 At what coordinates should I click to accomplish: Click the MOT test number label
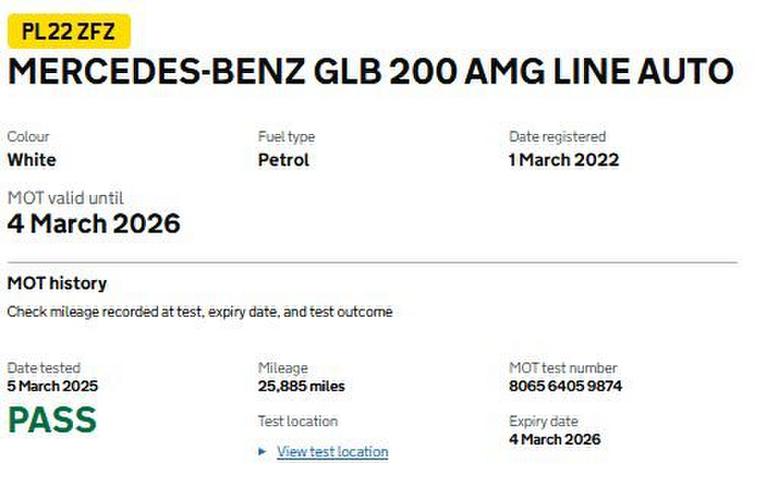[x=563, y=368]
